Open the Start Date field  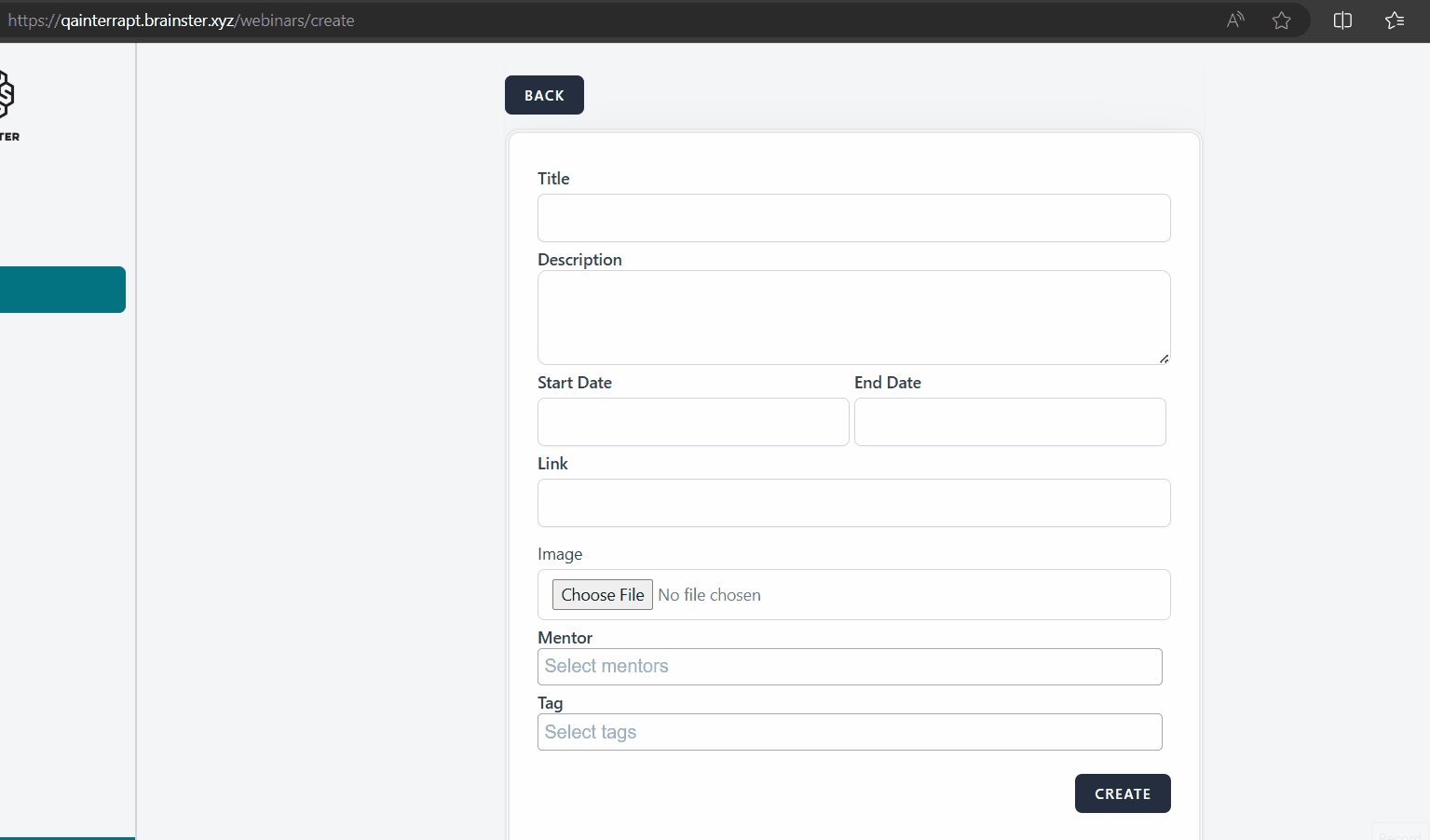coord(692,422)
